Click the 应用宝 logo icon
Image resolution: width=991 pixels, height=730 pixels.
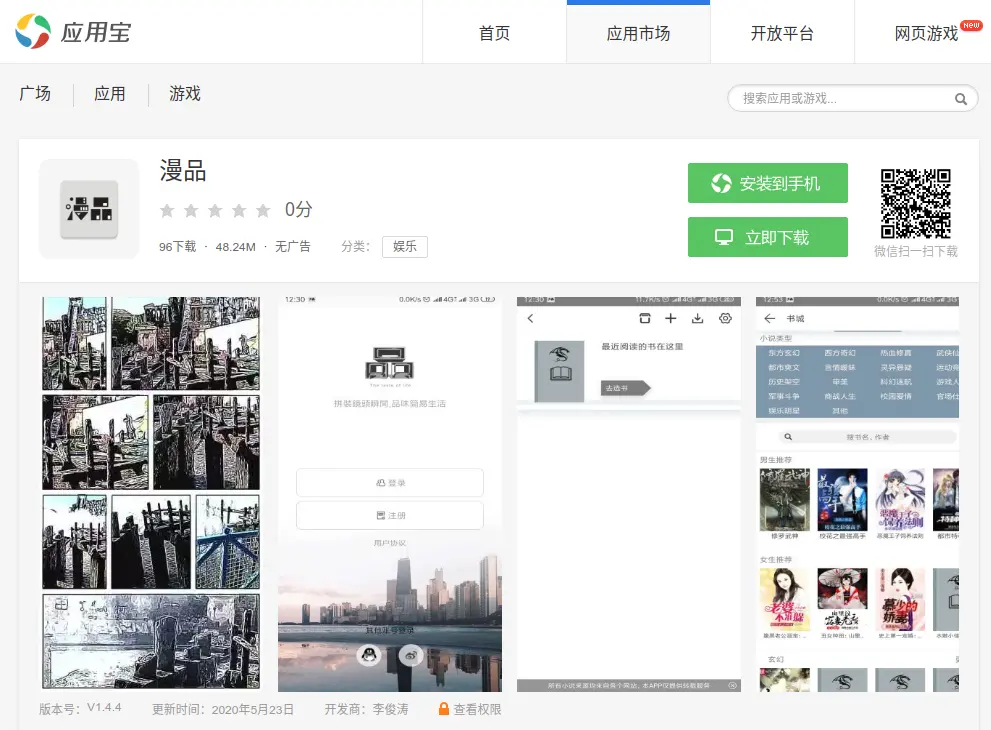[x=33, y=32]
